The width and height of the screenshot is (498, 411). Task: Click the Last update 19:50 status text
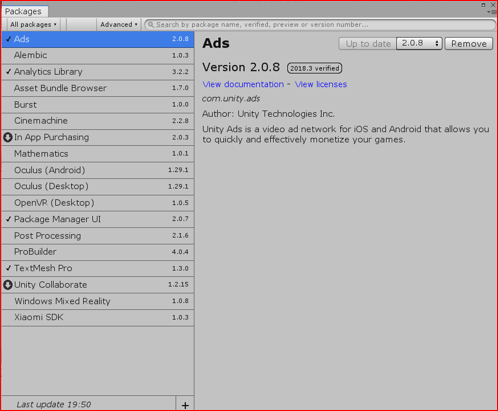click(x=54, y=405)
